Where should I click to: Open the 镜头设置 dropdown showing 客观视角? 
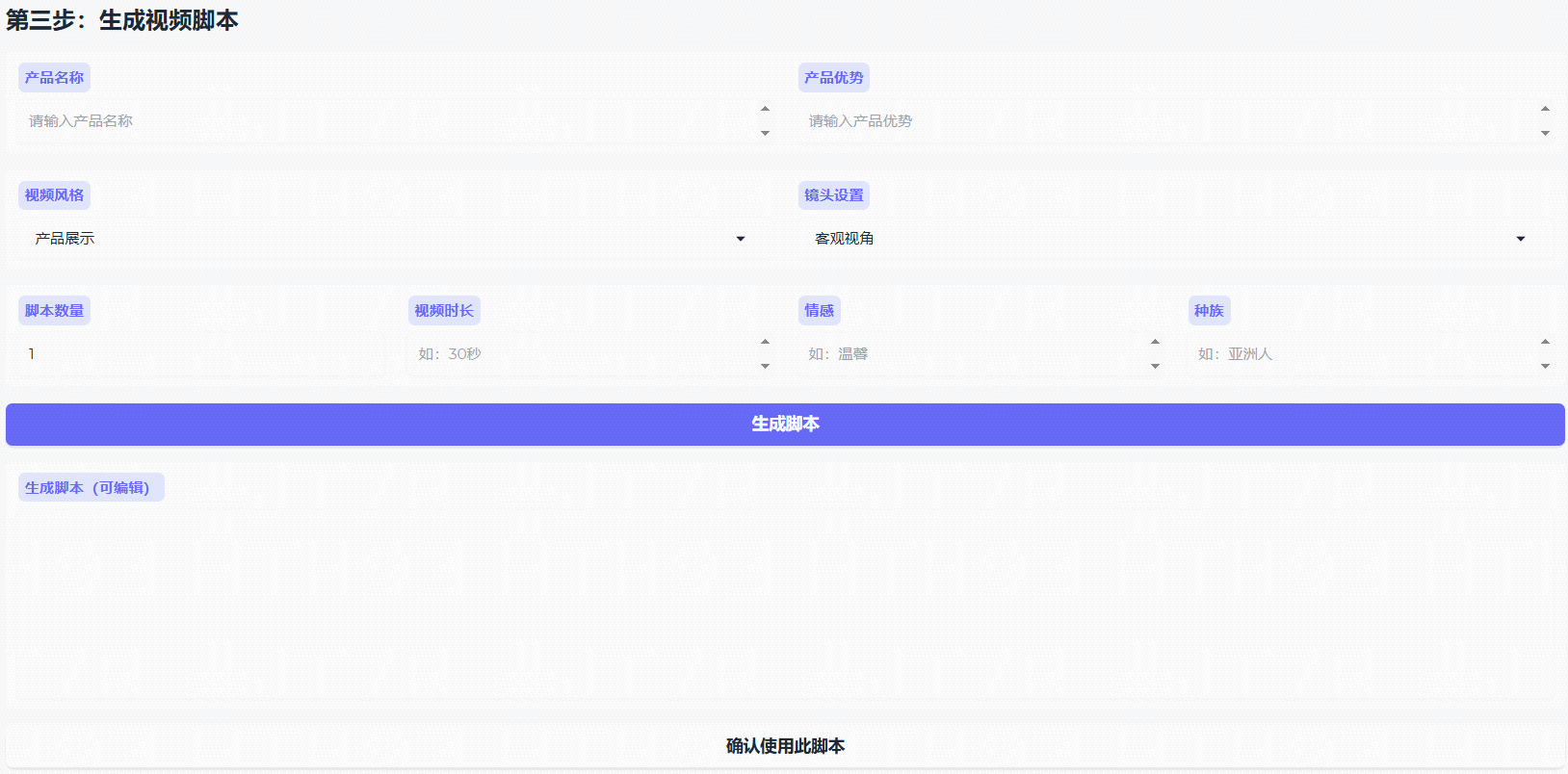click(1165, 239)
